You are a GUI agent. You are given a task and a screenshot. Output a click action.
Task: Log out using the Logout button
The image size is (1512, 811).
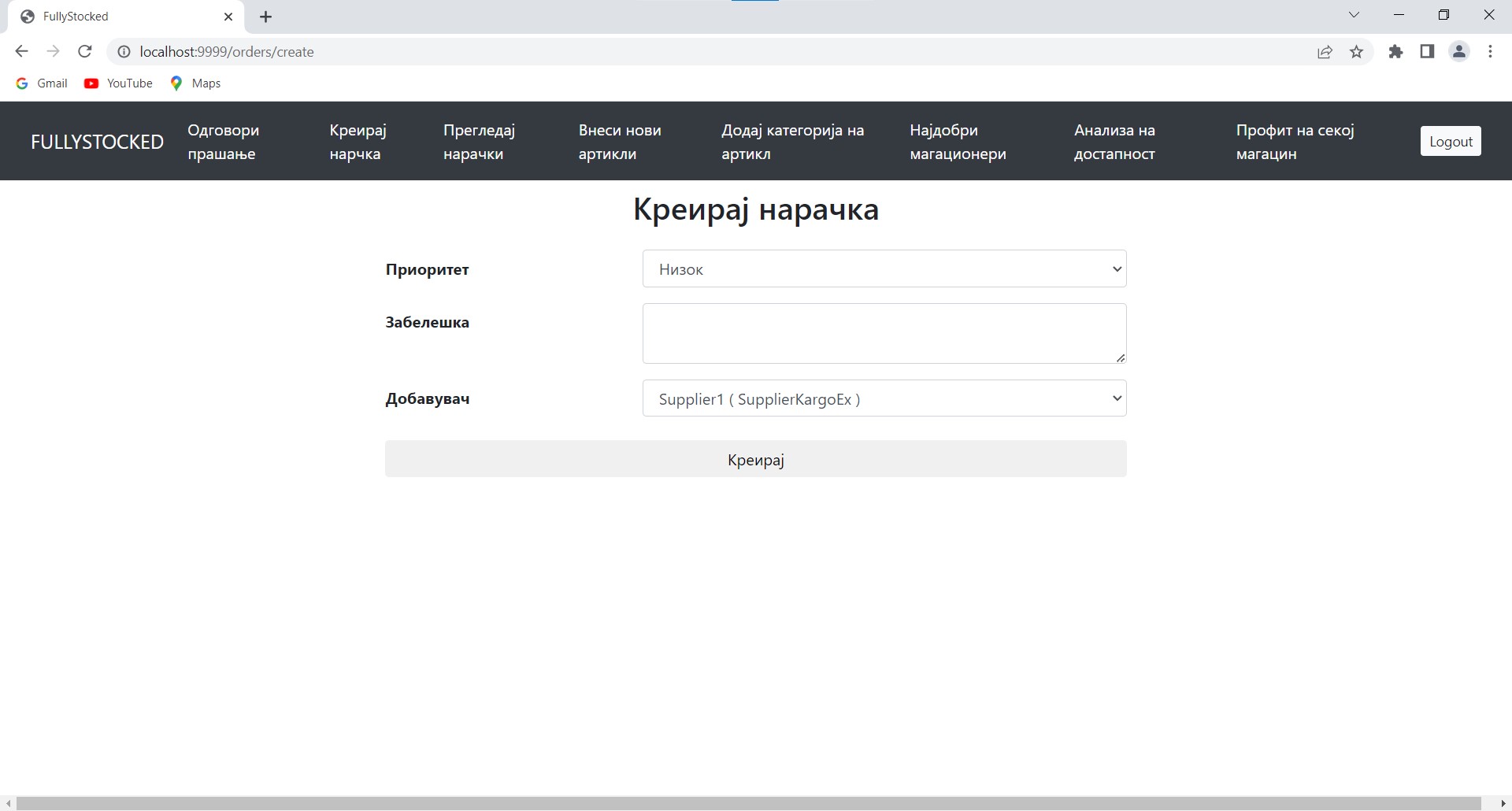[1450, 142]
